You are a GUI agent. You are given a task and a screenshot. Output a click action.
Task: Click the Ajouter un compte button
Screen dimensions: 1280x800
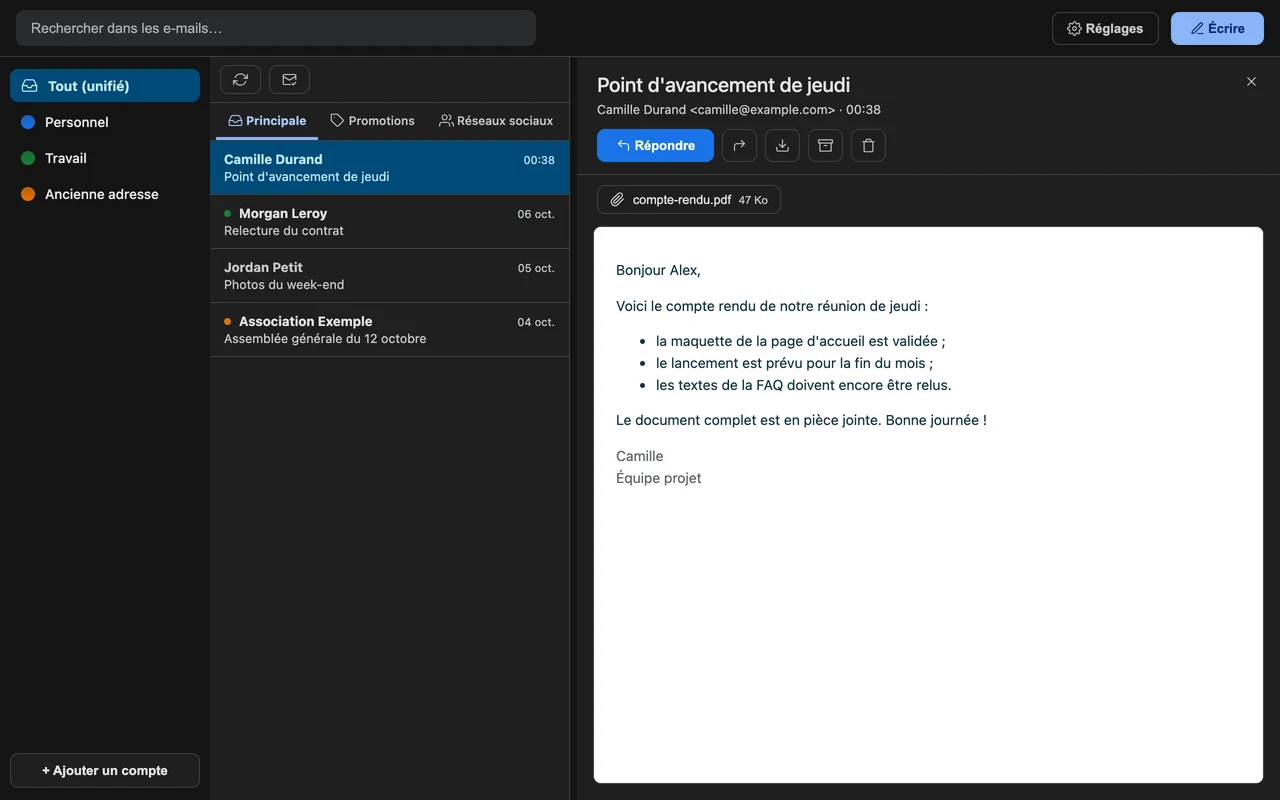(105, 770)
